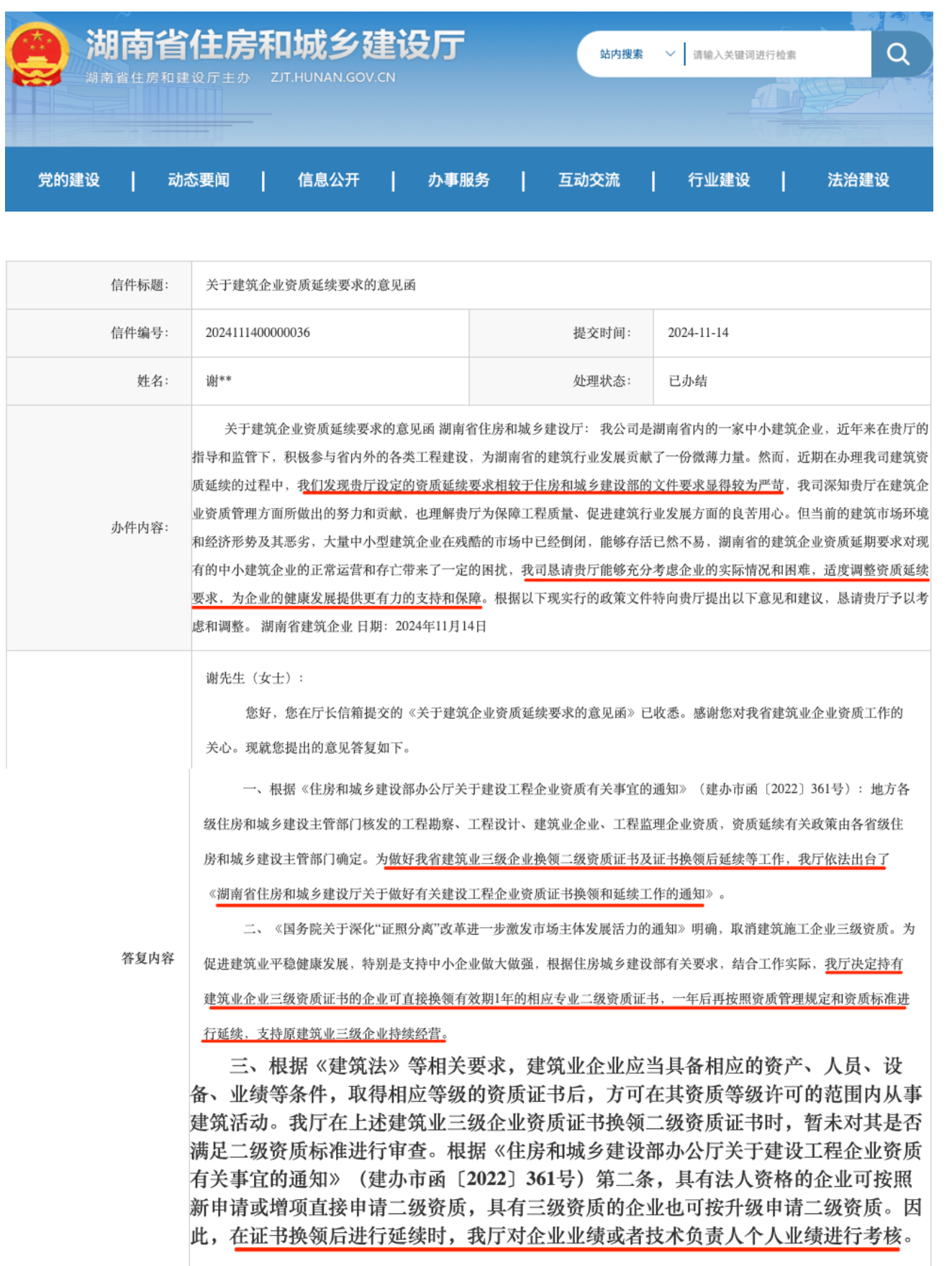Click the 湖南省住房和建设厅主办 subtitle

click(x=168, y=78)
